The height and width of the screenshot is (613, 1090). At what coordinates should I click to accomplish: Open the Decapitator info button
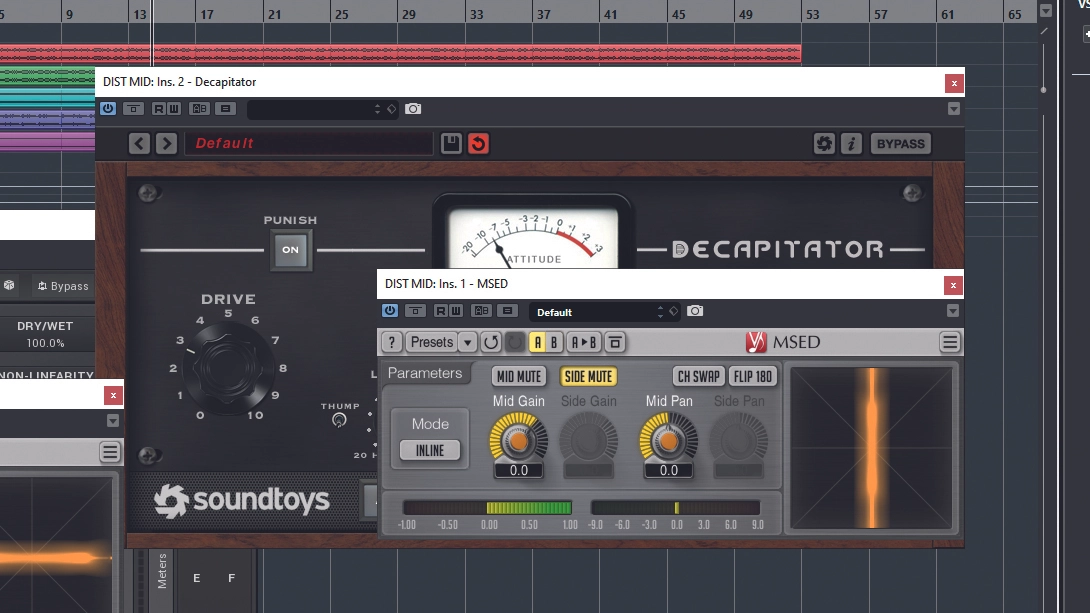pyautogui.click(x=851, y=144)
